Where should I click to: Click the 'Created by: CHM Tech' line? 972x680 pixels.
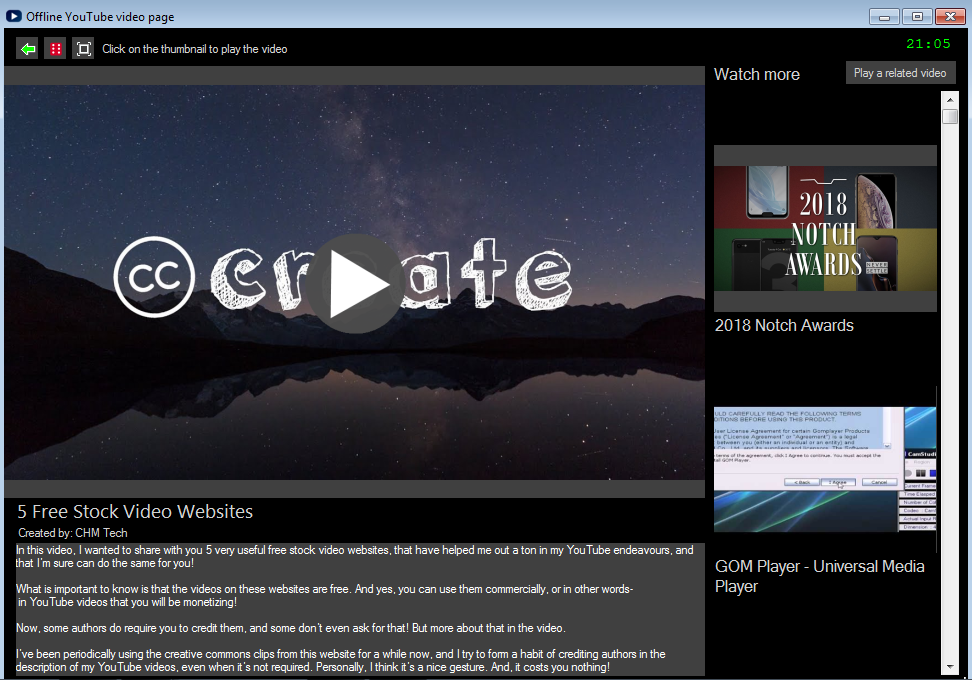pos(73,533)
